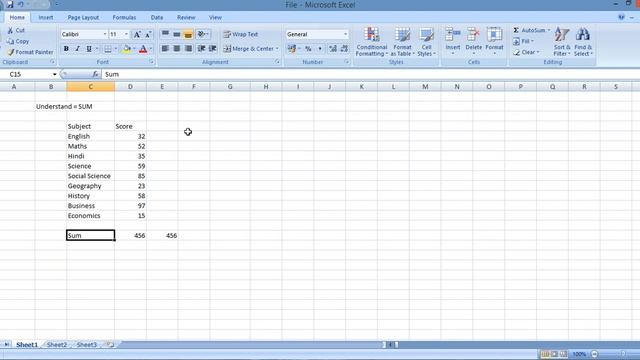Open Clear options
Image resolution: width=640 pixels, height=360 pixels.
[526, 52]
